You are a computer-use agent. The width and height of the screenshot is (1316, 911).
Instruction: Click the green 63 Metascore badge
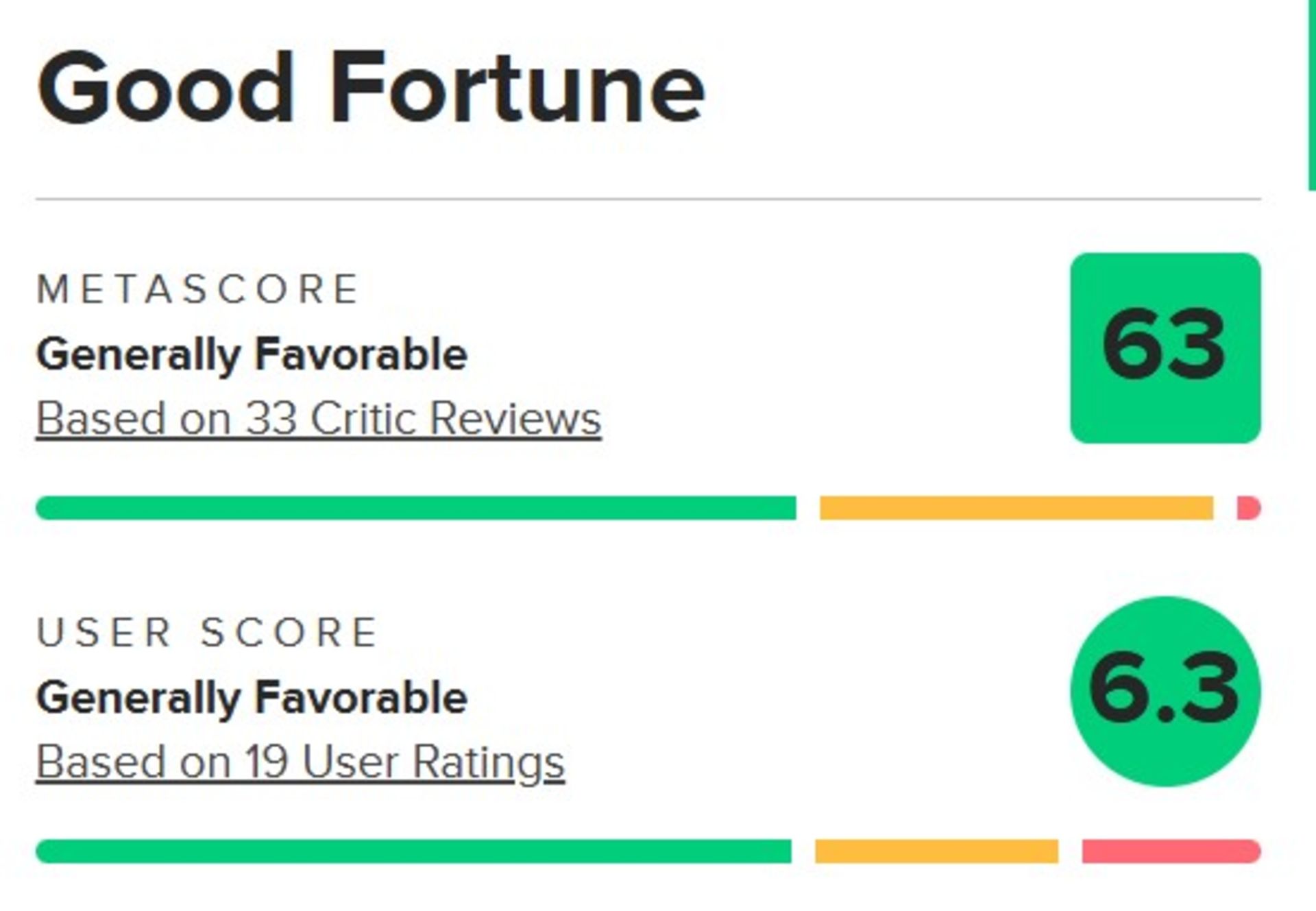[1165, 348]
